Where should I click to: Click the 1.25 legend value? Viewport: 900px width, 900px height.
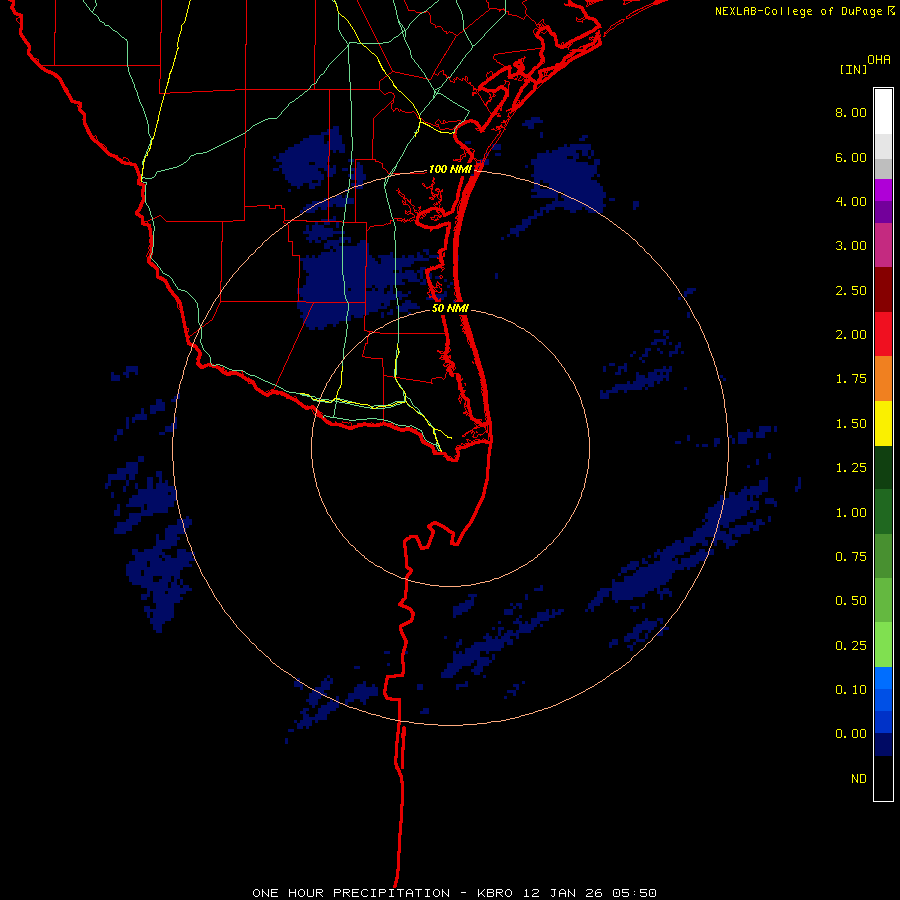point(851,468)
